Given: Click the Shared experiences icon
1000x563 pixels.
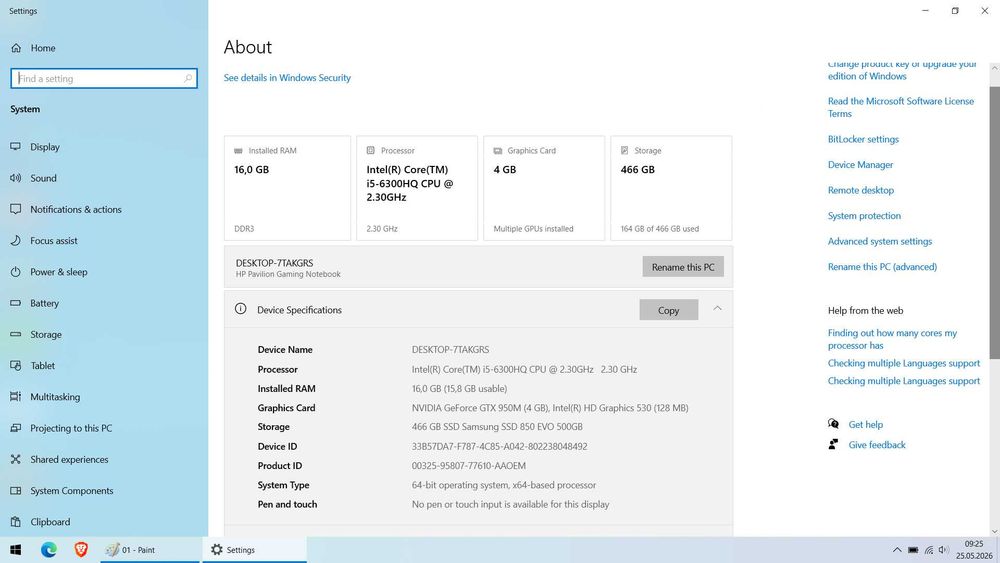Looking at the screenshot, I should pyautogui.click(x=16, y=459).
